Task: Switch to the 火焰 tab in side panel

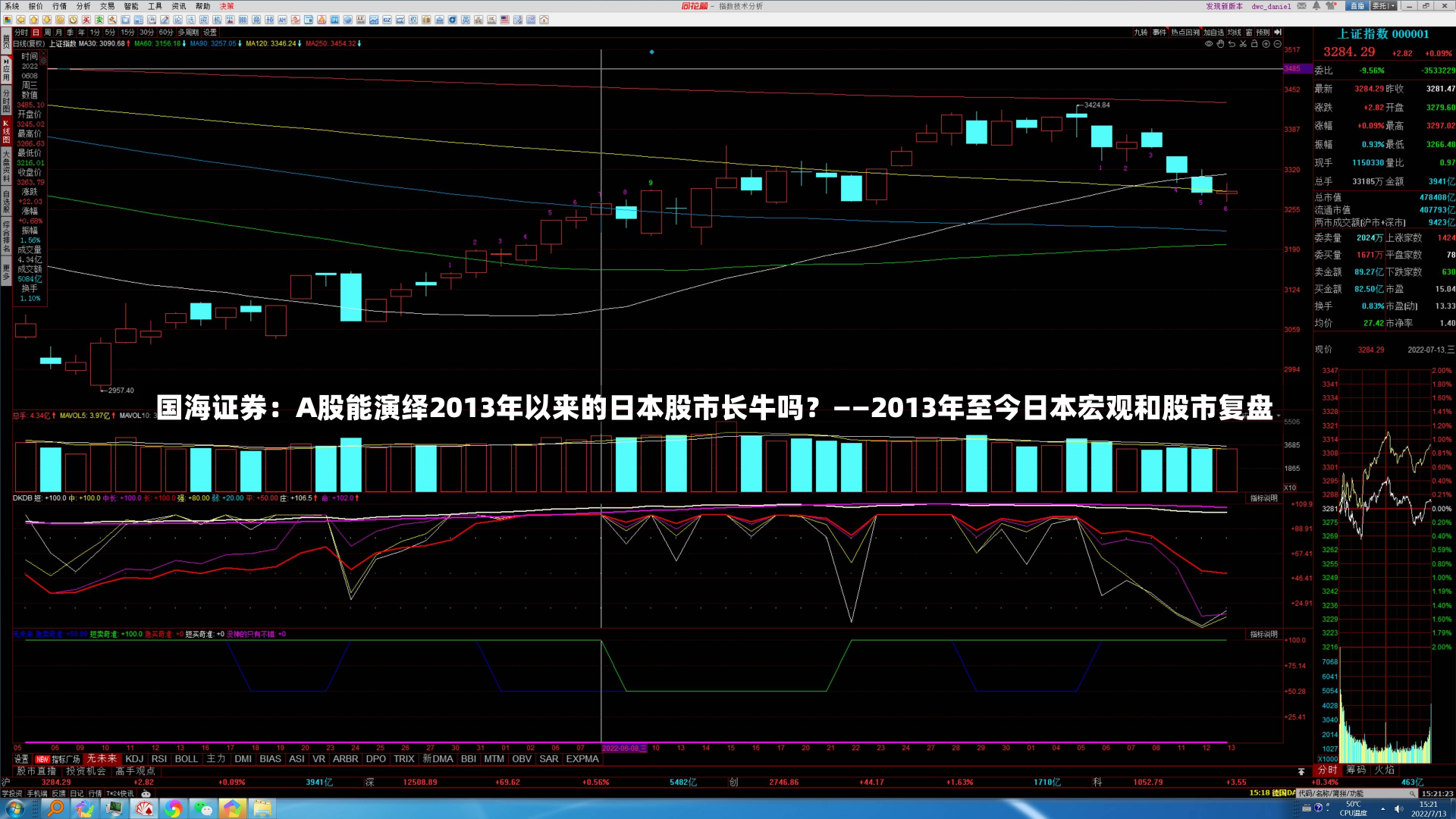Action: point(1385,770)
